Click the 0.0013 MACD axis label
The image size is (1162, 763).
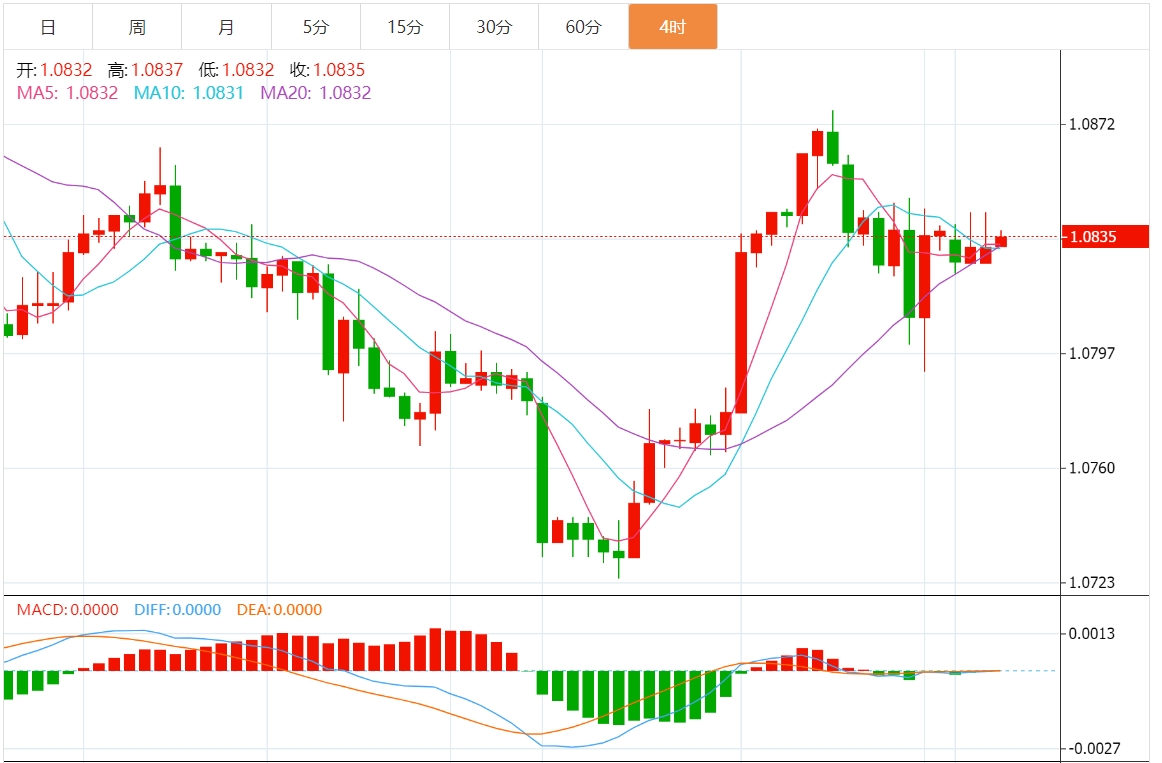(1092, 634)
